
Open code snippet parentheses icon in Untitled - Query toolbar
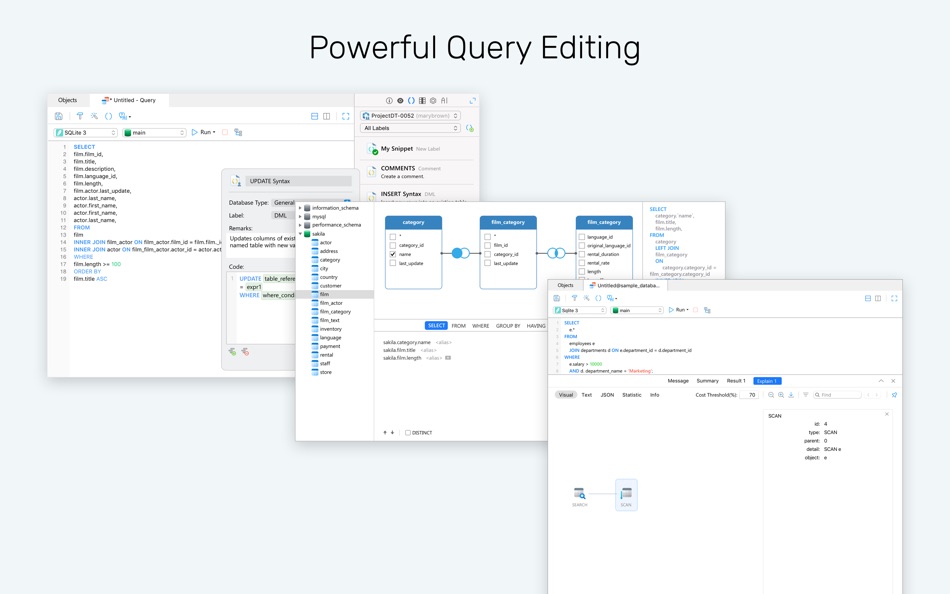[108, 116]
